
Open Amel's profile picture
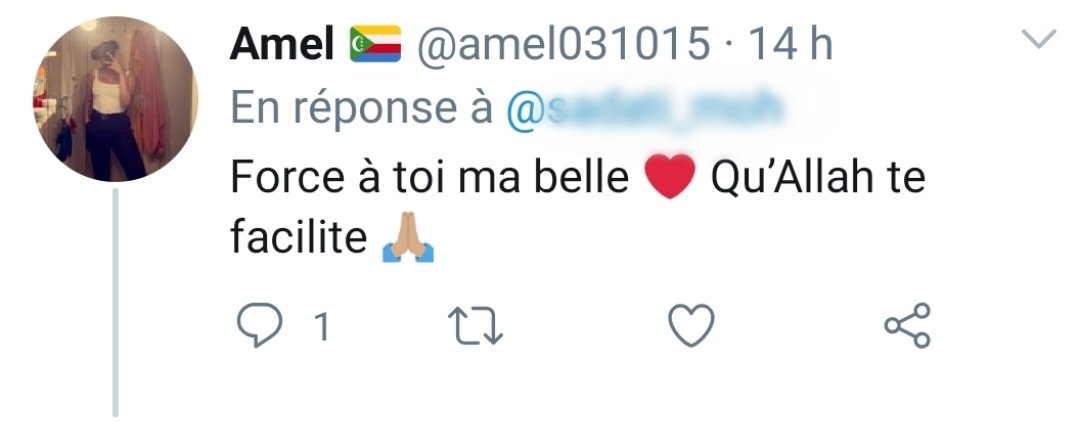pos(116,98)
